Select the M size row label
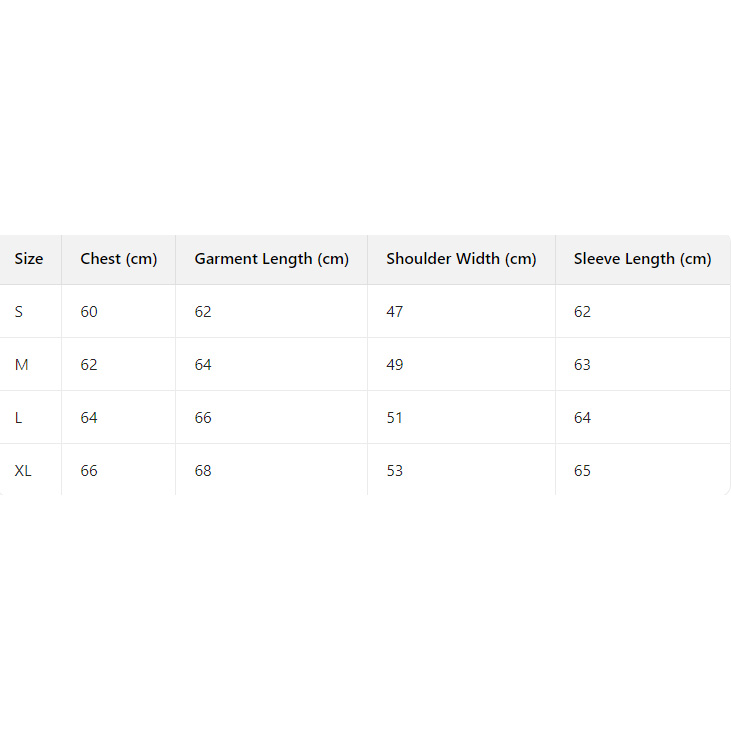The width and height of the screenshot is (731, 731). [21, 365]
